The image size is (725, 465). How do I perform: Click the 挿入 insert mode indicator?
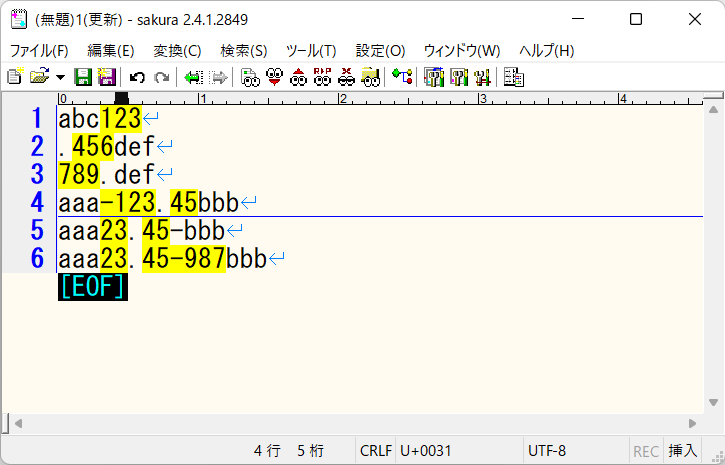pyautogui.click(x=682, y=450)
